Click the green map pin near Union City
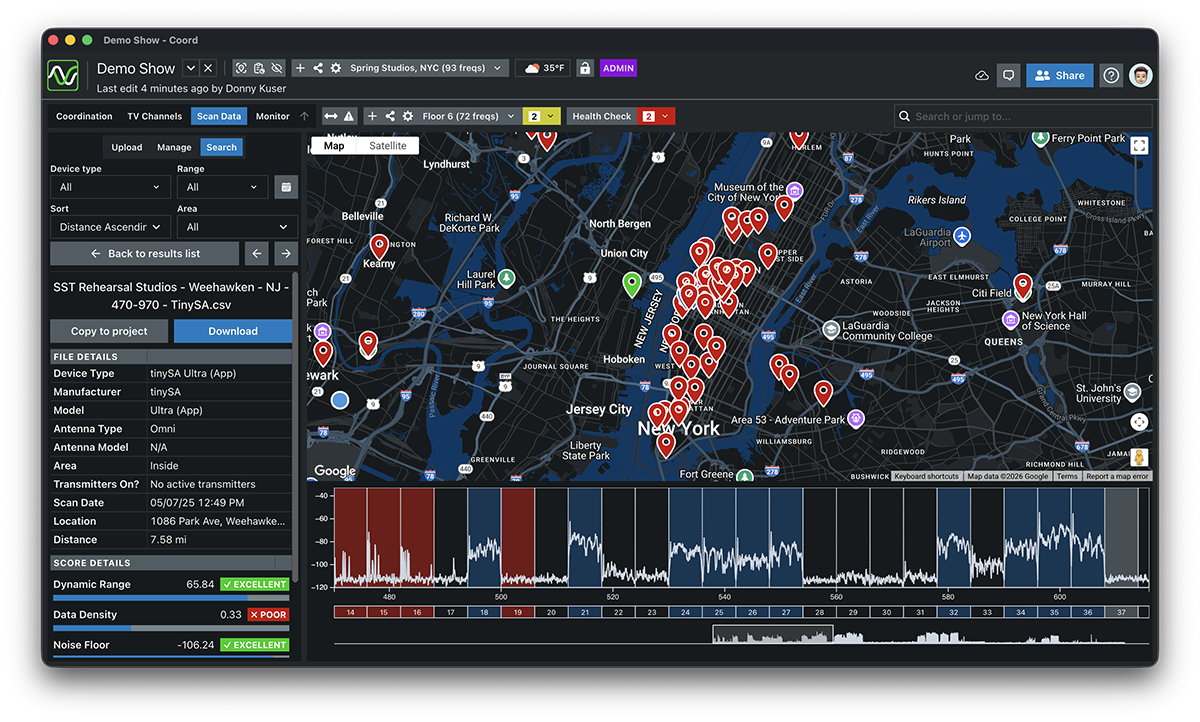1200x722 pixels. click(632, 284)
